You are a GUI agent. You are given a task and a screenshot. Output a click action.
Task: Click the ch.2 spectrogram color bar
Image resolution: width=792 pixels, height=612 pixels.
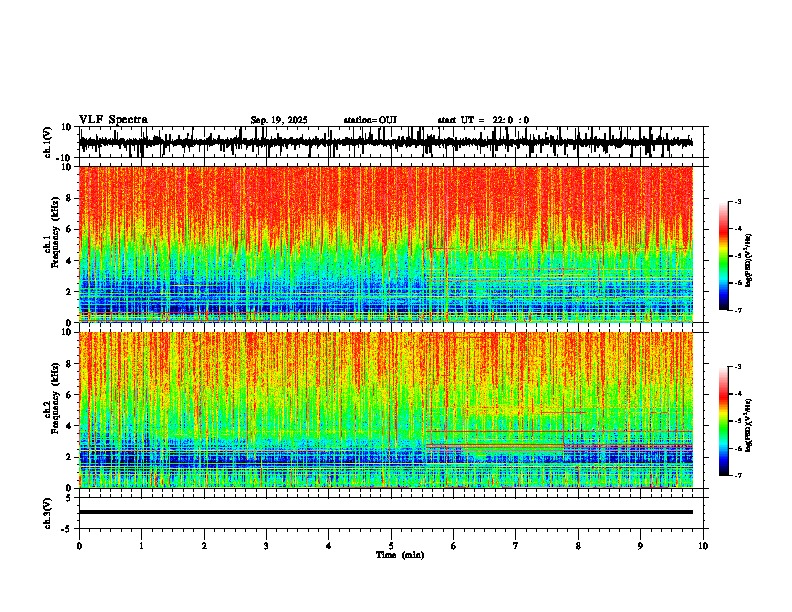coord(724,421)
